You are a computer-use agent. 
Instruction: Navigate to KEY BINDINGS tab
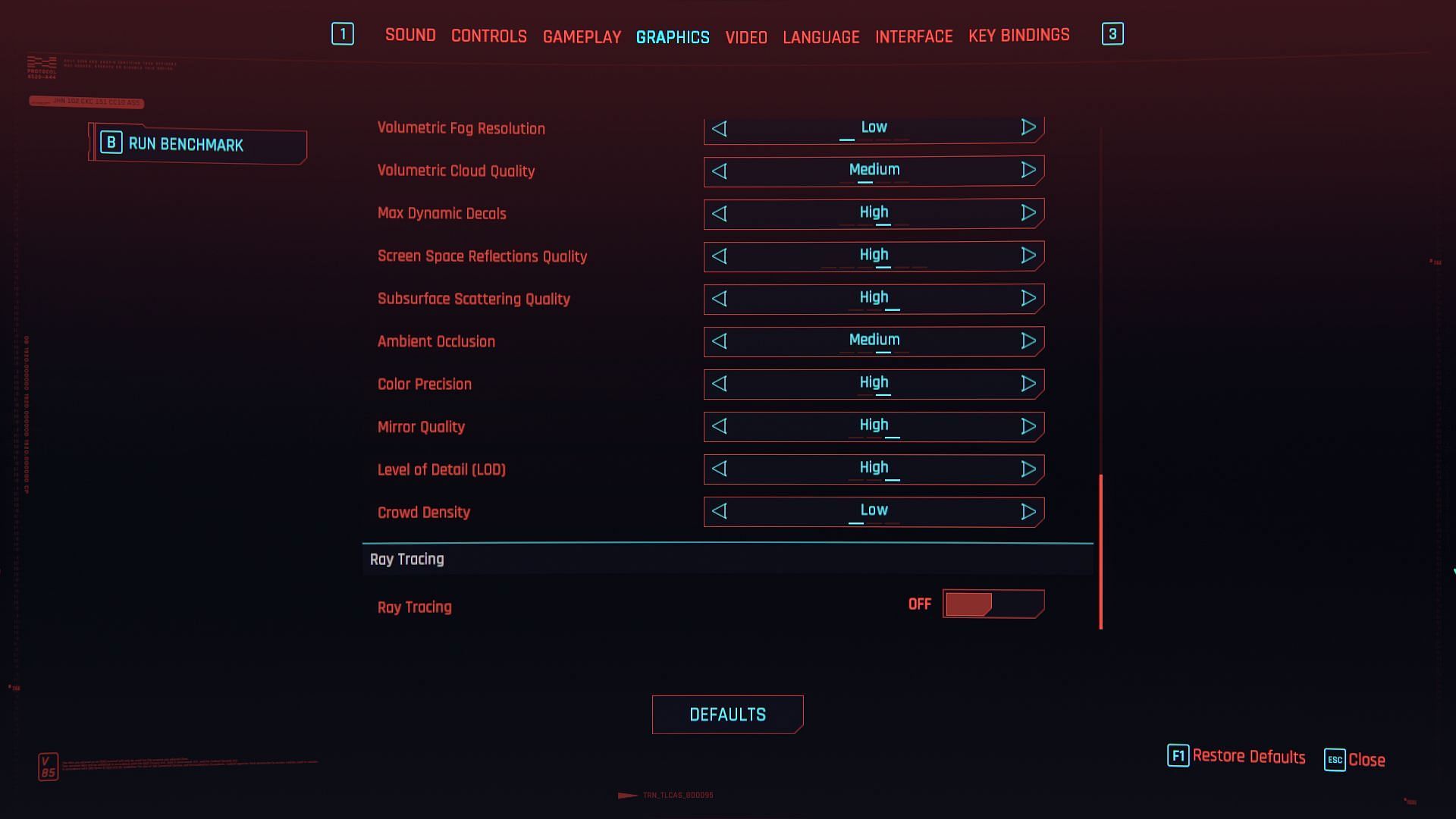pyautogui.click(x=1019, y=35)
